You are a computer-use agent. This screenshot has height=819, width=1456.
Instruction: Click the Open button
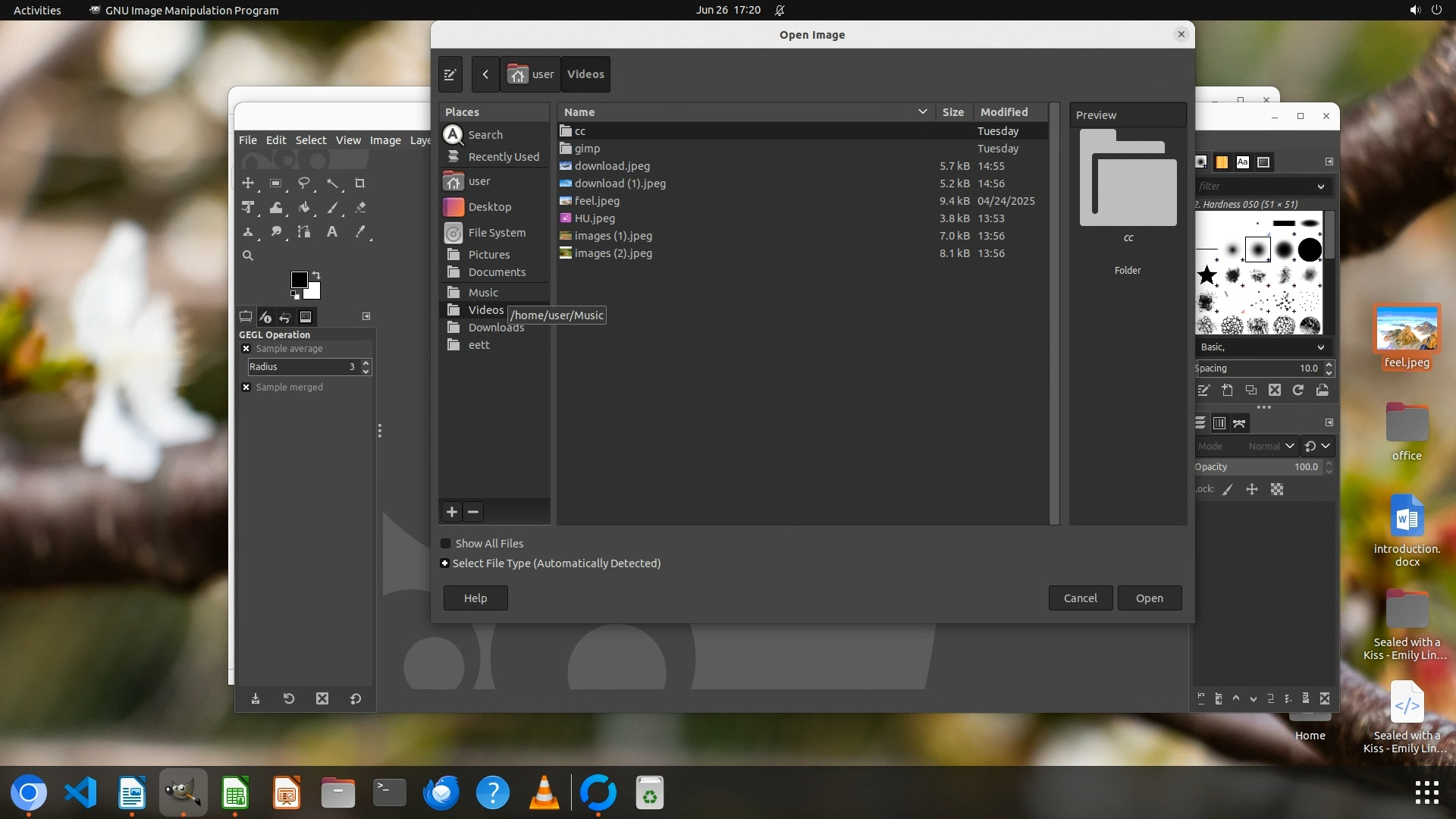click(x=1149, y=598)
